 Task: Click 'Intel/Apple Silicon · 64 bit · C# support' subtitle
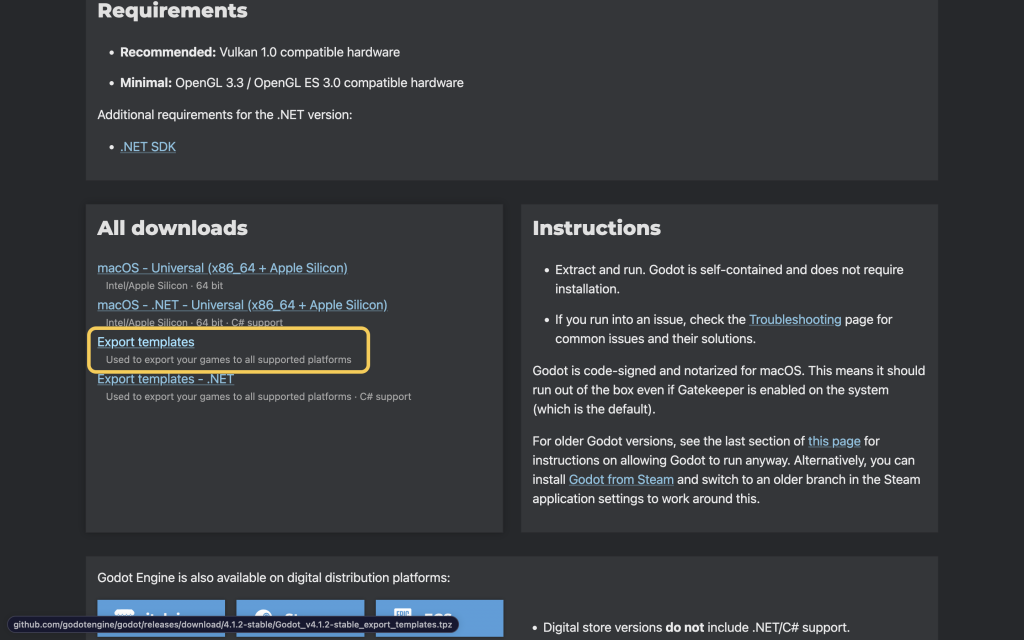coord(195,322)
